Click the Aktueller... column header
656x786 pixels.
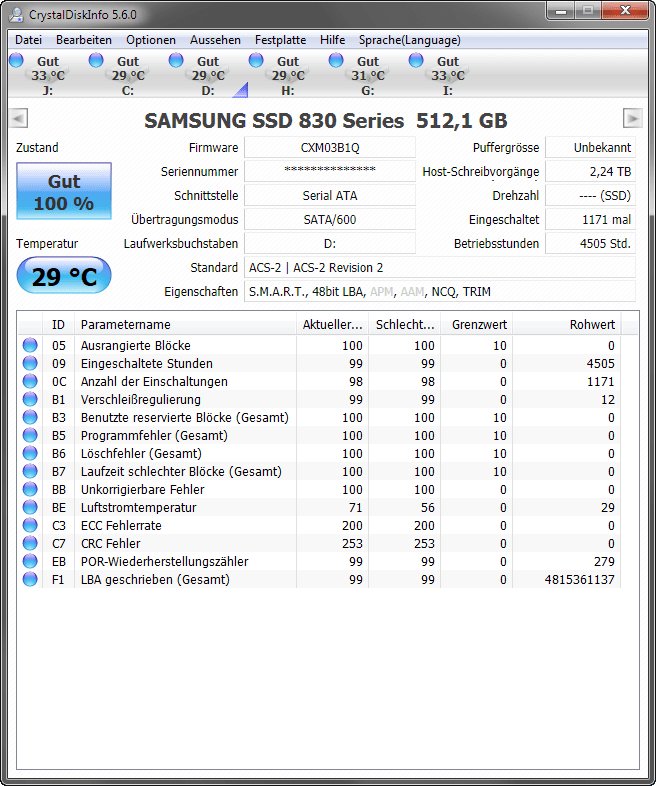[x=332, y=324]
